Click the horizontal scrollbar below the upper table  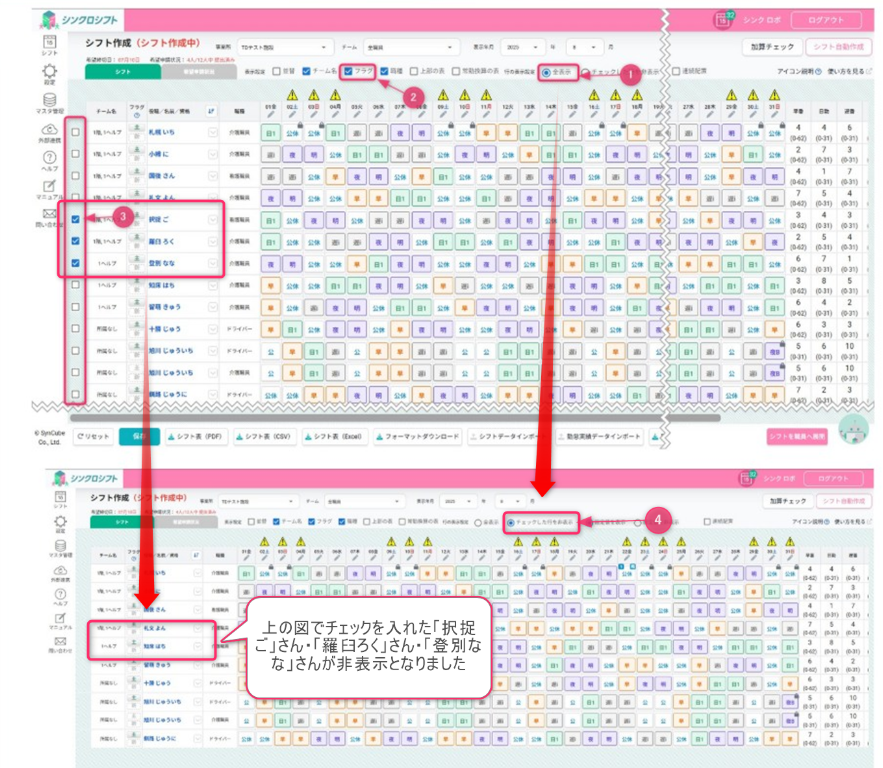coord(400,417)
